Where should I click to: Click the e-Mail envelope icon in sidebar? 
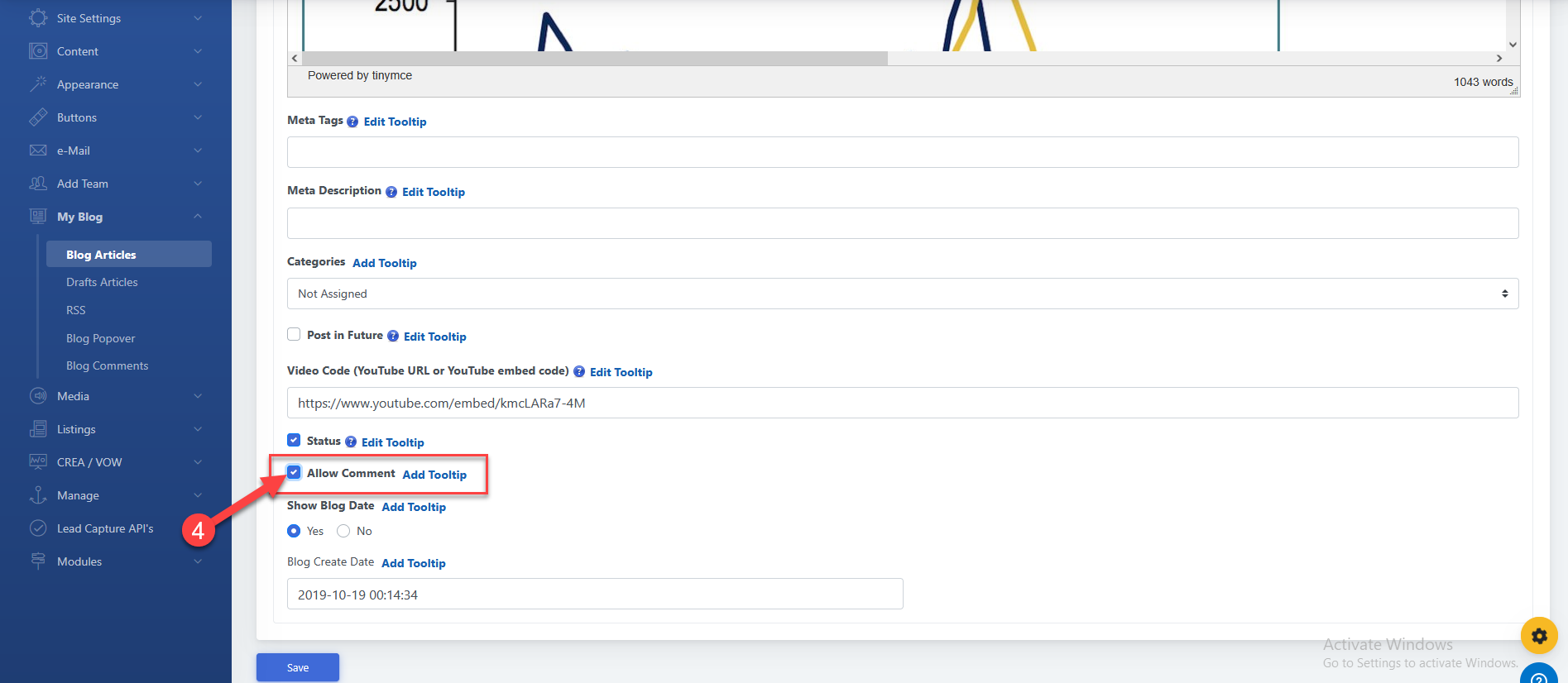pyautogui.click(x=38, y=150)
